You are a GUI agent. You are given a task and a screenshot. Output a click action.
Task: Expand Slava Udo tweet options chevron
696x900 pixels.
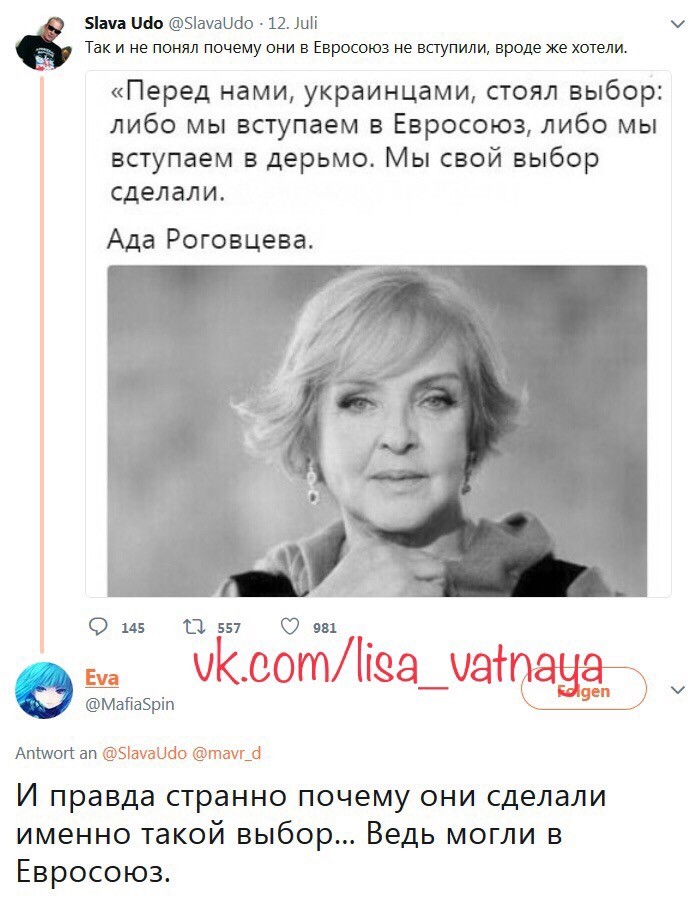(x=678, y=24)
